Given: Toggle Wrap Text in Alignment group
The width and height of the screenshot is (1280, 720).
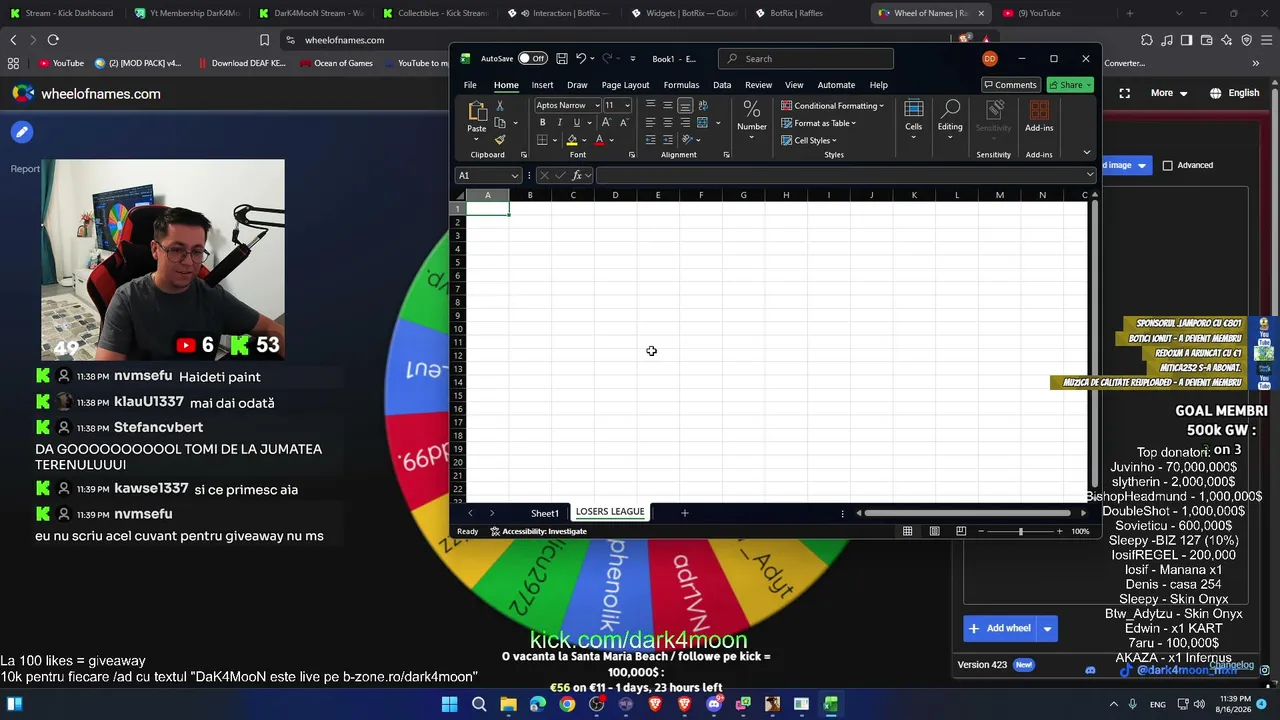Looking at the screenshot, I should [x=702, y=106].
